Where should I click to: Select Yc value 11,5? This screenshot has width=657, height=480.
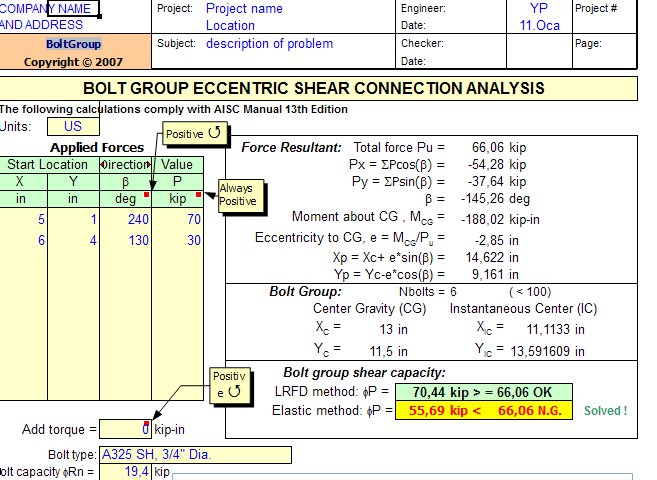click(381, 351)
